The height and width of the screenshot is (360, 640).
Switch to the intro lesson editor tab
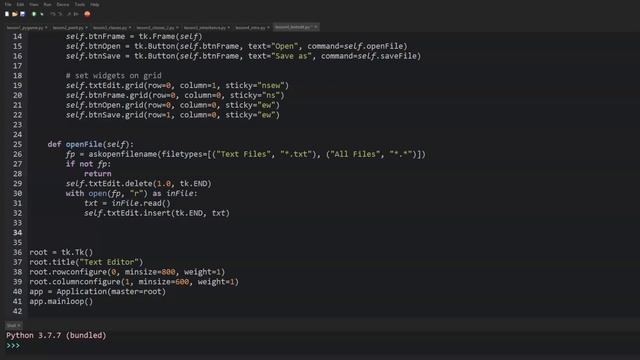(x=253, y=28)
